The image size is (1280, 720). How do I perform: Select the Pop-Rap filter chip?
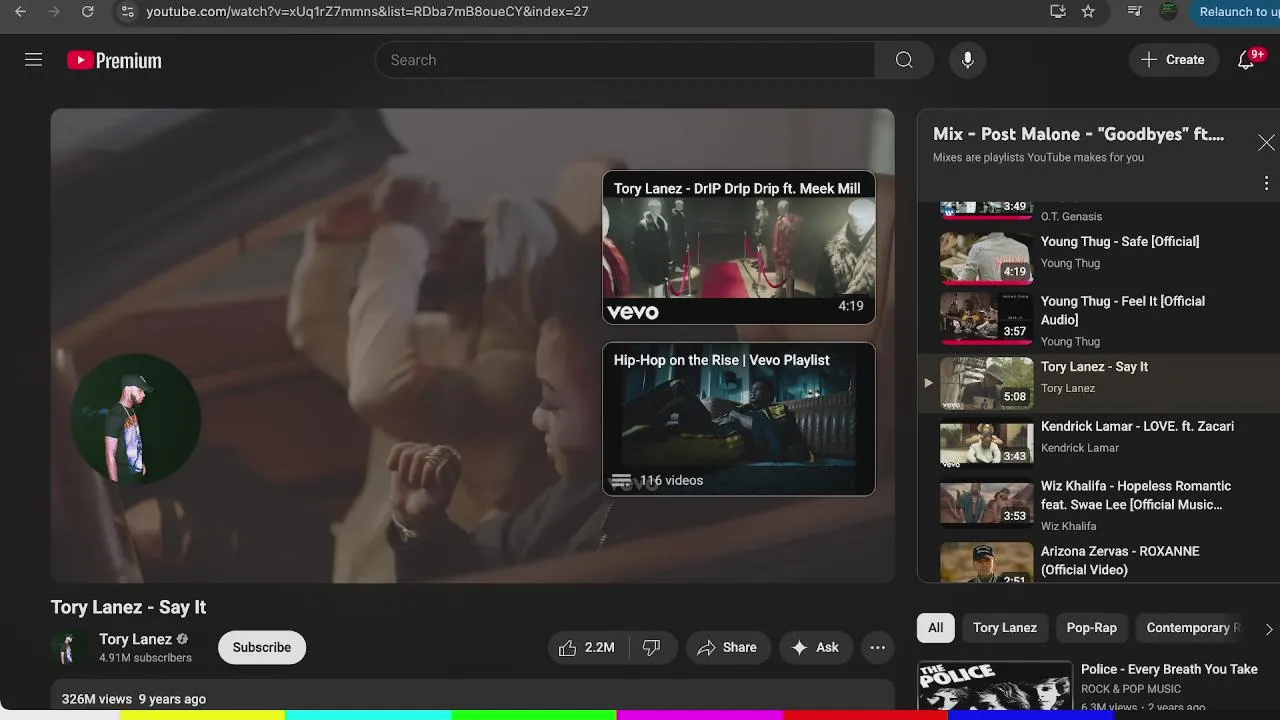[1091, 628]
